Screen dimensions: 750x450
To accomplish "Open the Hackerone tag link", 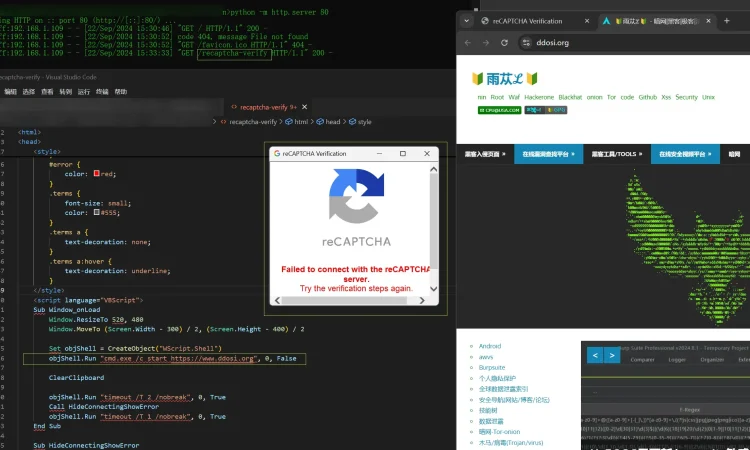I will (x=539, y=97).
